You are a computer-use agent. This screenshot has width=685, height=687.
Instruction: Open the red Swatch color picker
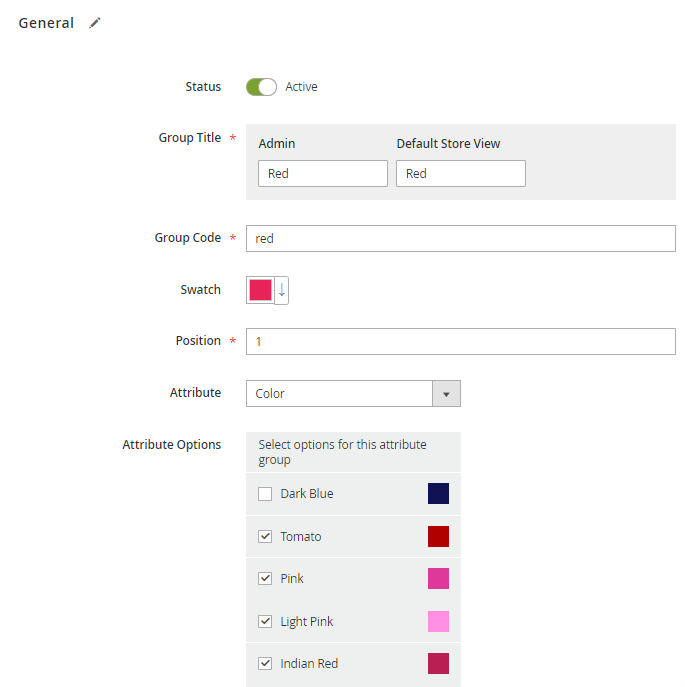(260, 290)
